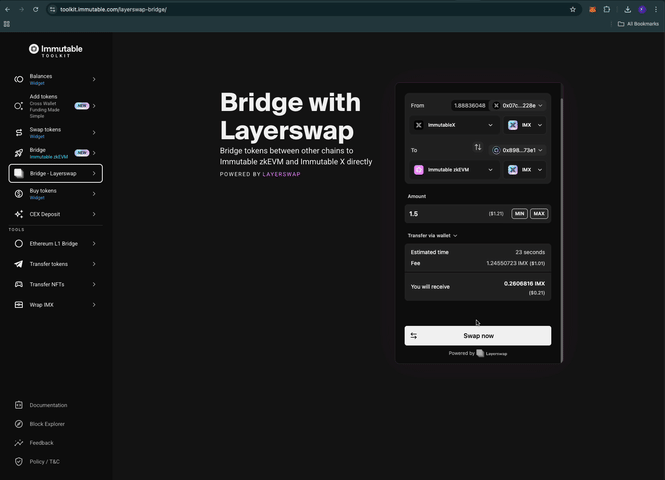Open the All Bookmarks folder
Screen dimensions: 665x480
[638, 24]
